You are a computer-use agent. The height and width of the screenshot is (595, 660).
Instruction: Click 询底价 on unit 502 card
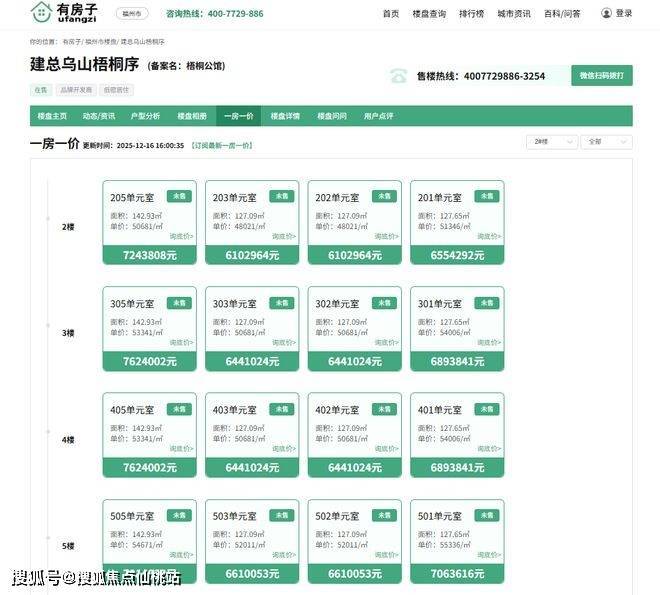pos(387,555)
